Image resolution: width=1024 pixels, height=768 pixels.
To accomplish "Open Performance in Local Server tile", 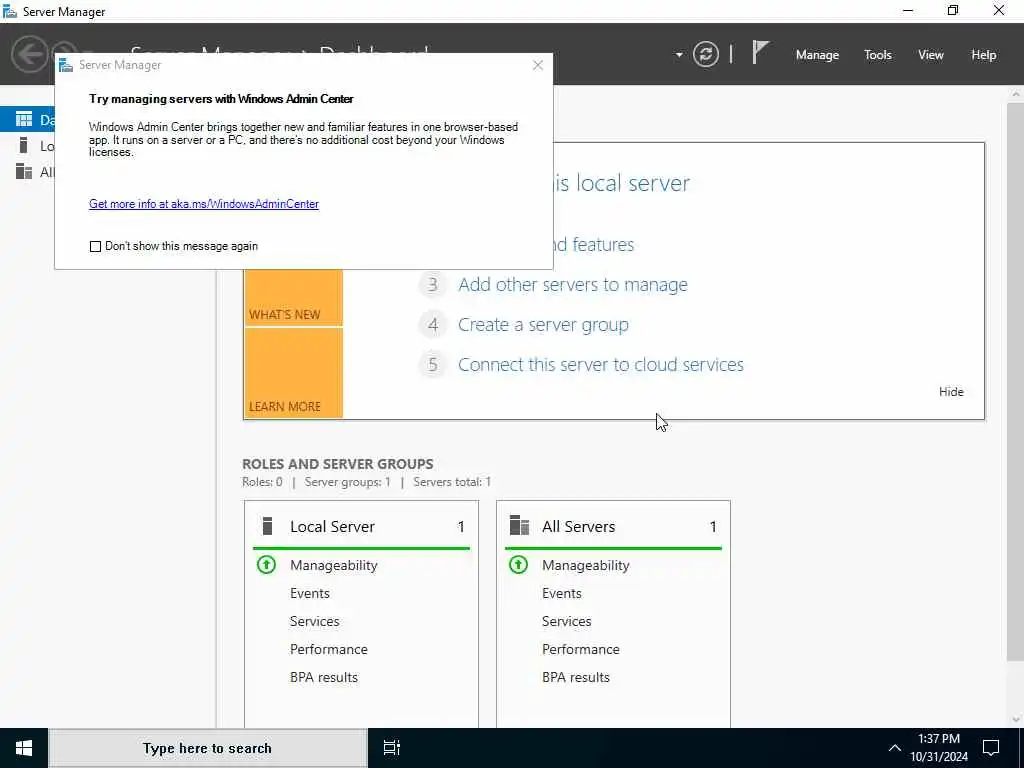I will [328, 649].
